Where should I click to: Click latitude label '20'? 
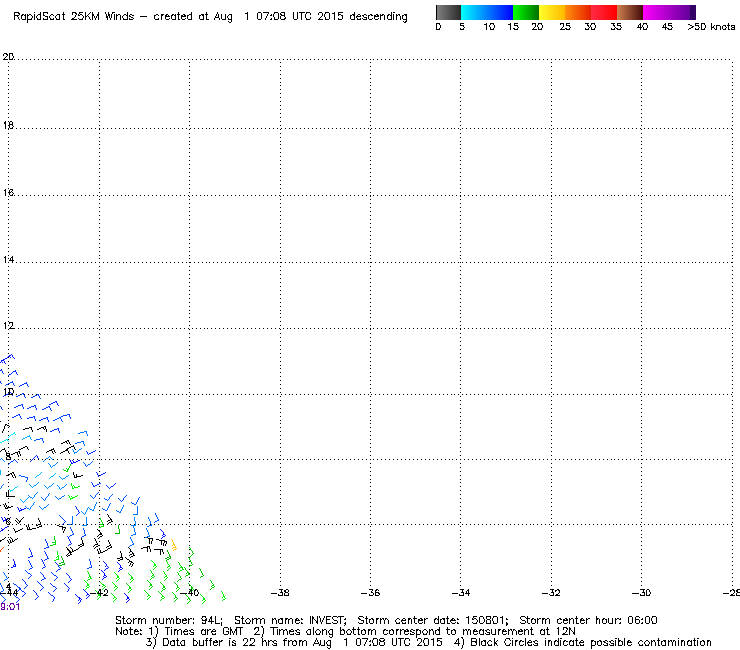[8, 57]
